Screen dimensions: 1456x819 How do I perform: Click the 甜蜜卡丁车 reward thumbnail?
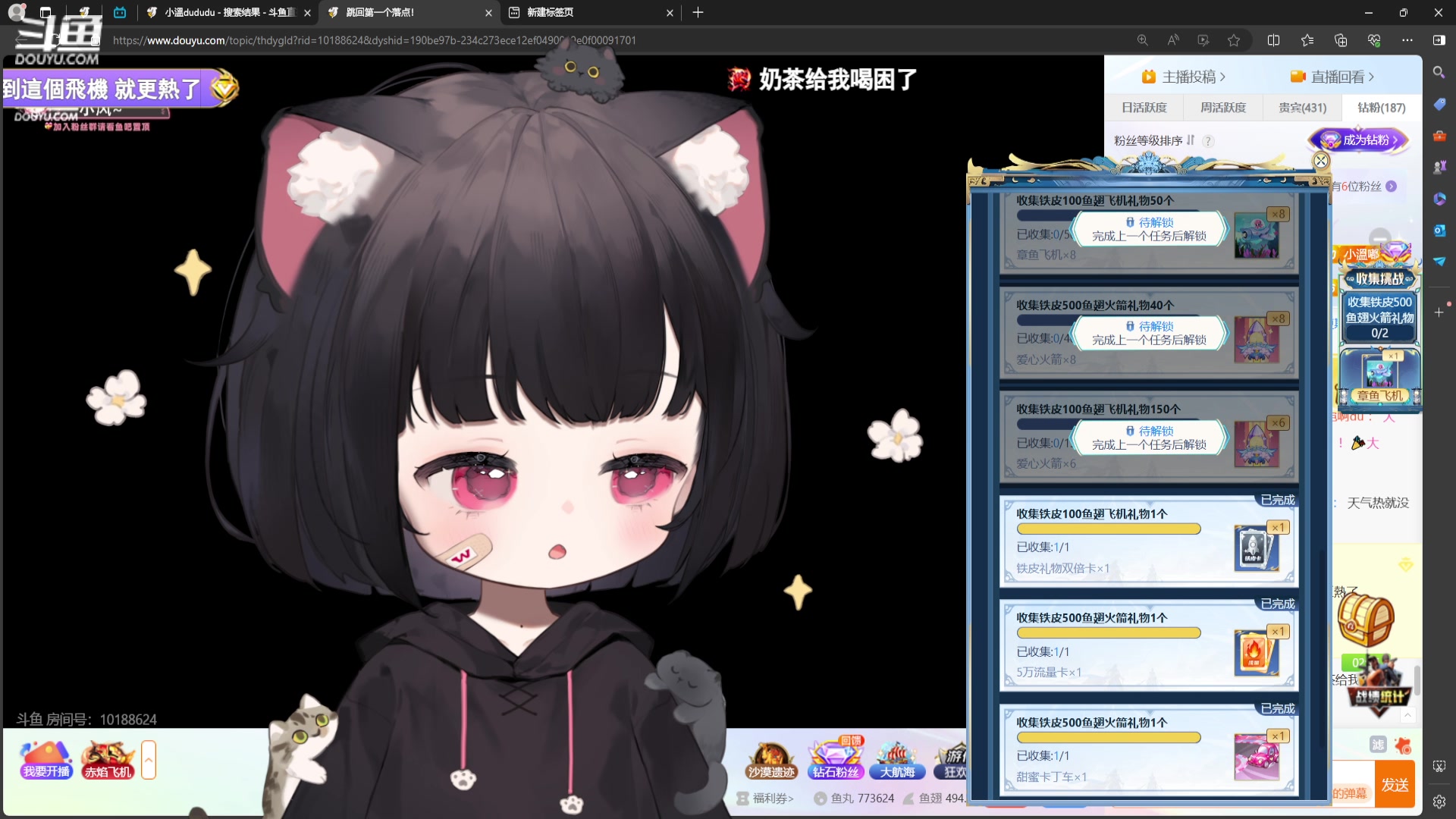(1257, 757)
